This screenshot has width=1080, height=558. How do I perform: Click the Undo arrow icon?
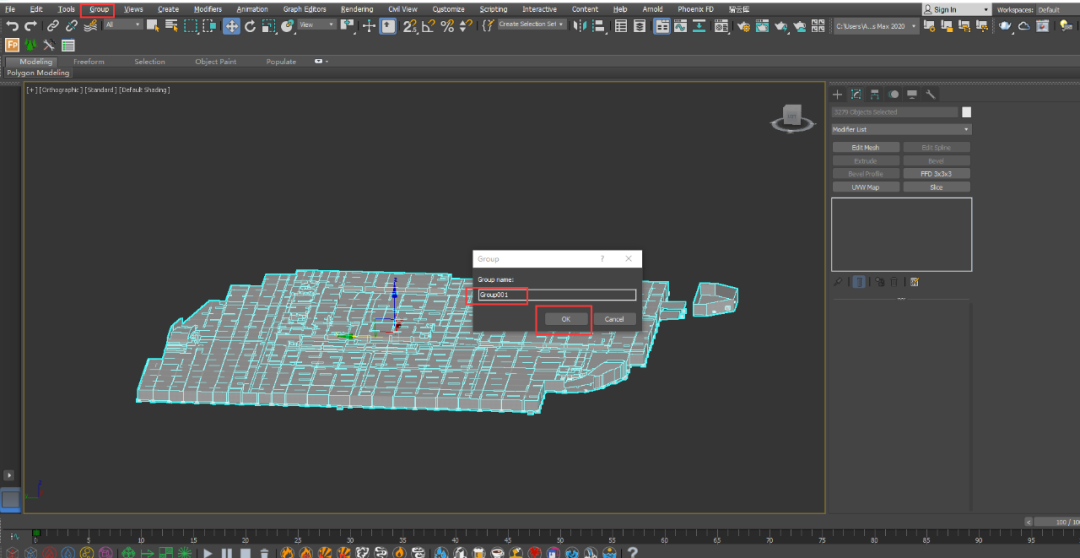pos(12,26)
